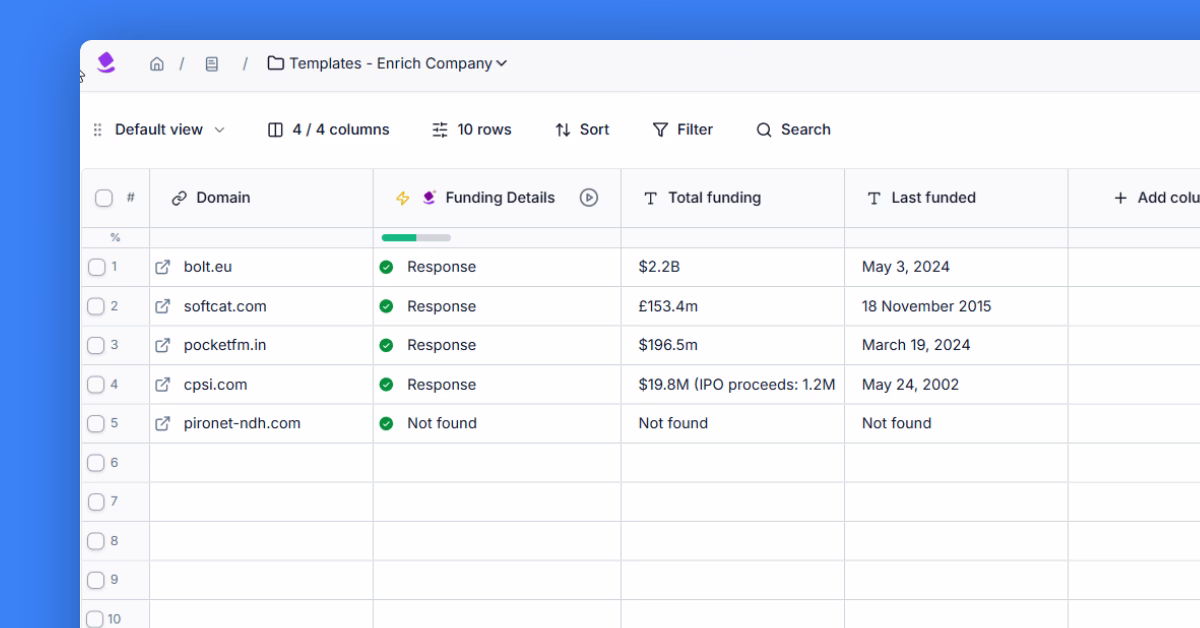Viewport: 1200px width, 628px height.
Task: Select row 1 checkbox
Action: pos(96,267)
